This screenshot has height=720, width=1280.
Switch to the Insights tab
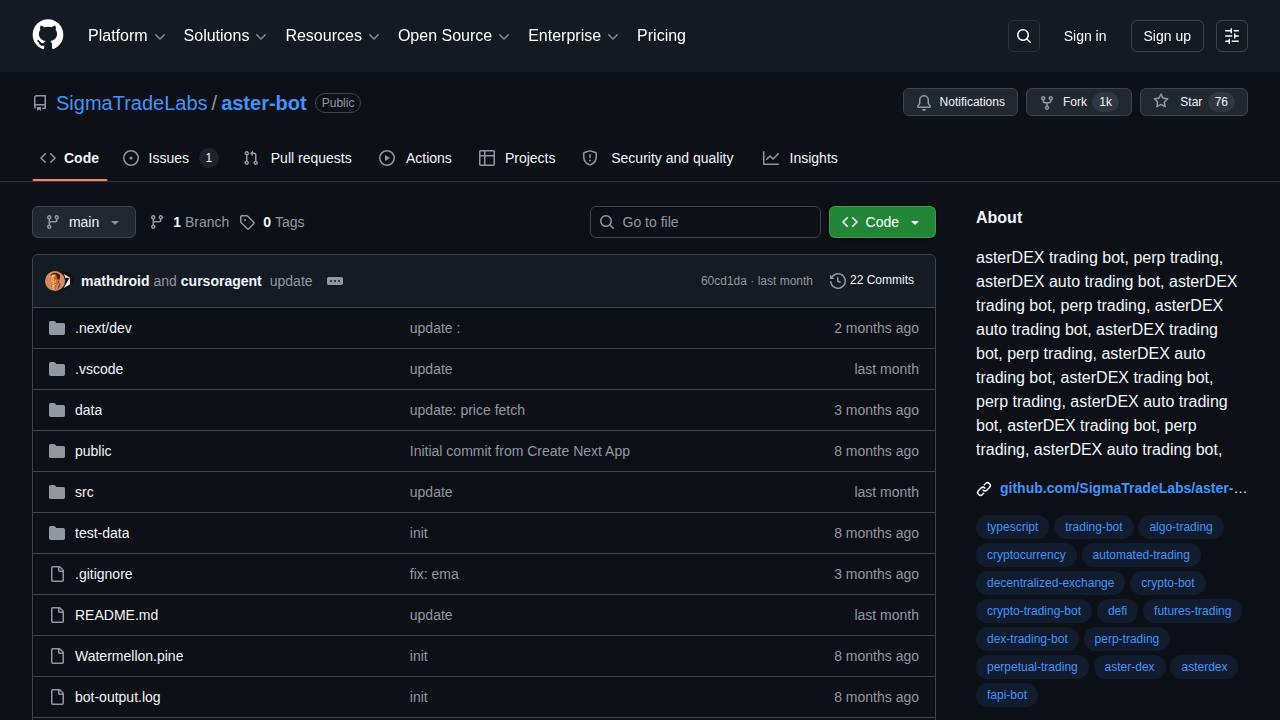click(800, 158)
